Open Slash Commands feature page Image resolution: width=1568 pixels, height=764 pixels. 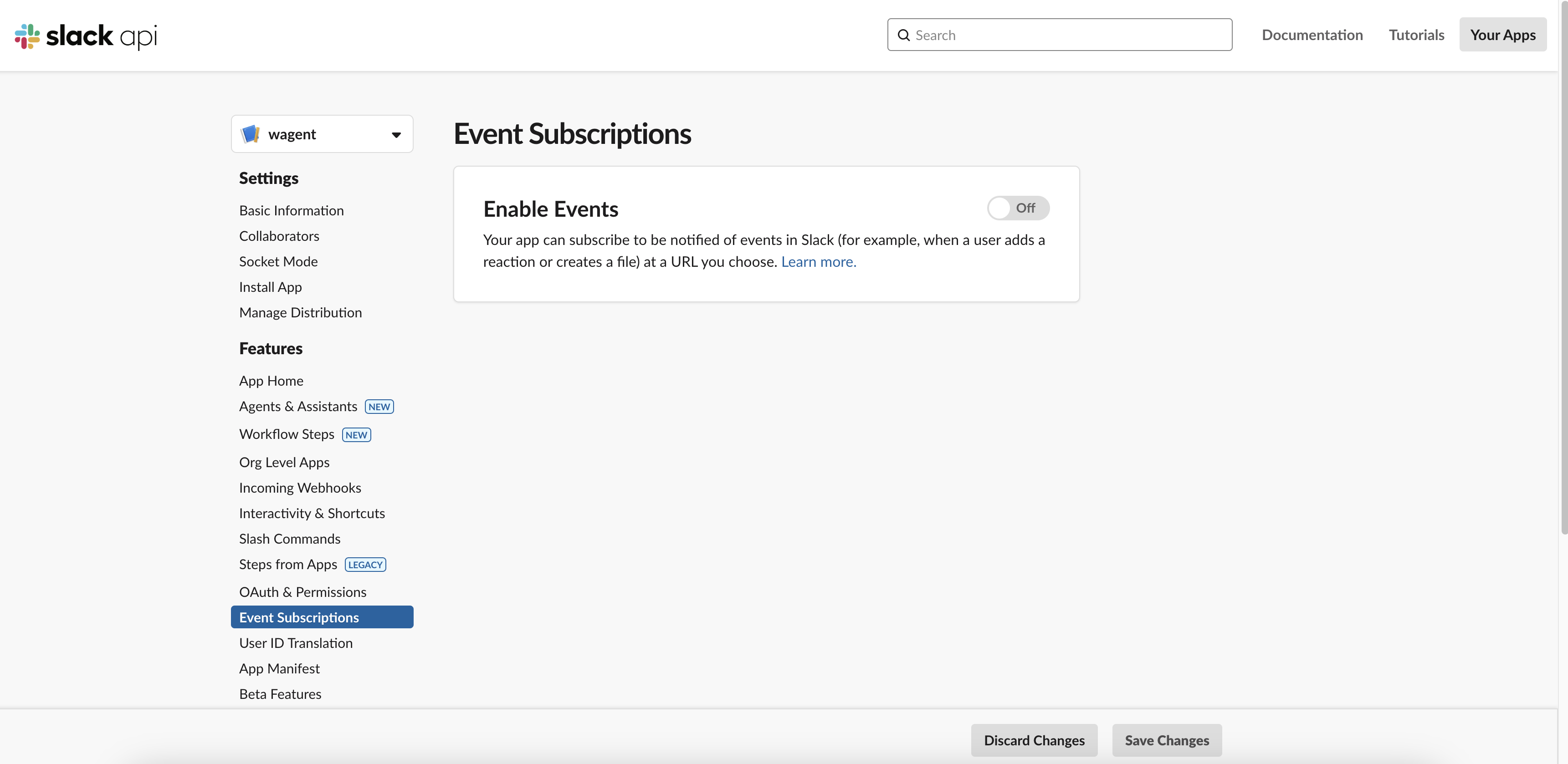pyautogui.click(x=289, y=539)
